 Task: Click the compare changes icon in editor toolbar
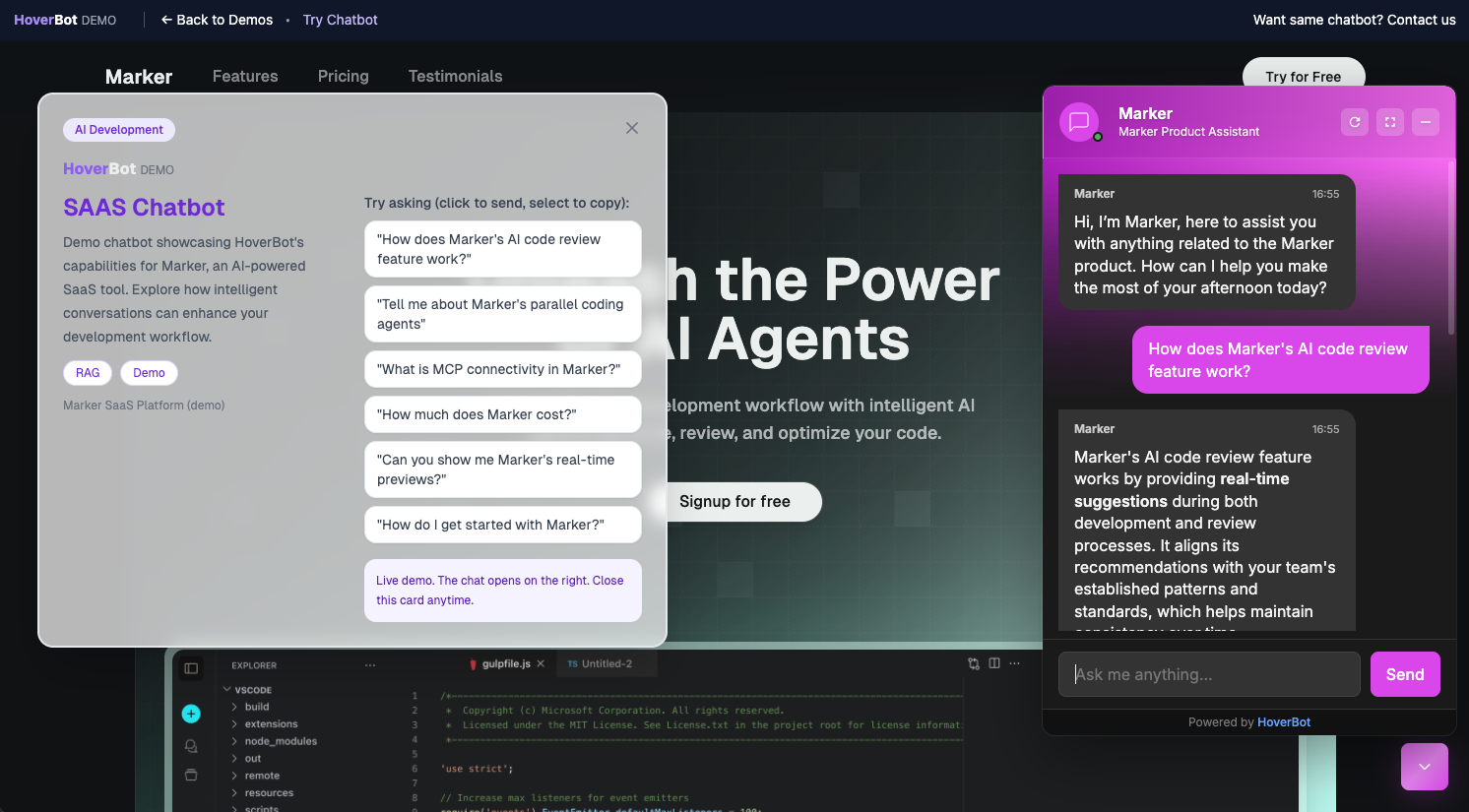point(974,663)
